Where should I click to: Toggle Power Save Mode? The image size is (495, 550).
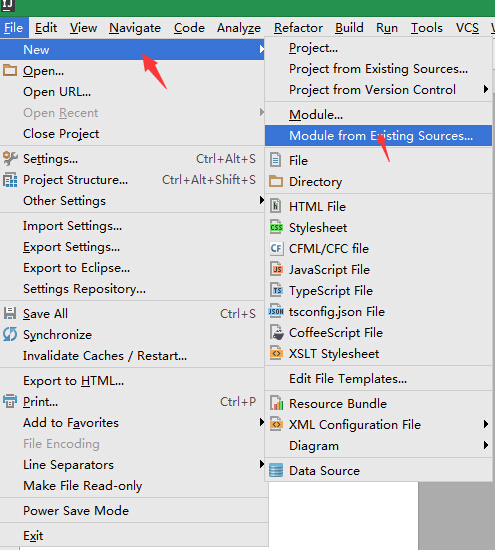[76, 511]
